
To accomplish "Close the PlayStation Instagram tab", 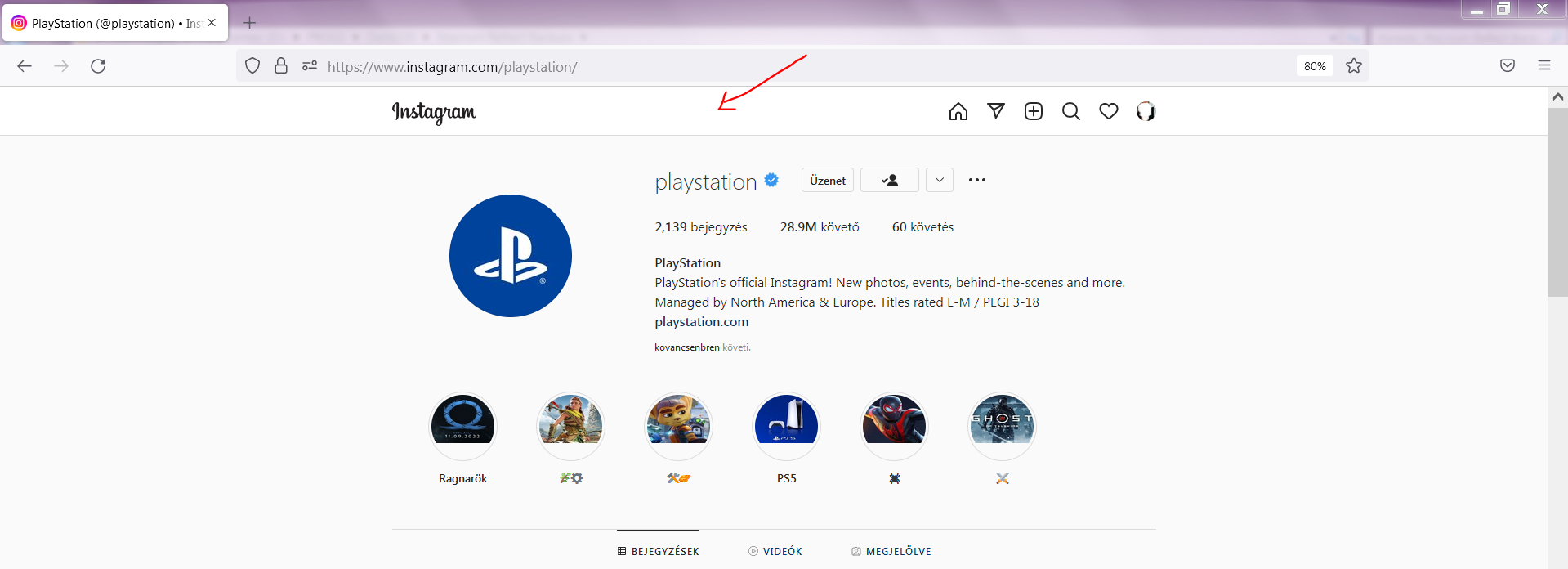I will pos(212,23).
